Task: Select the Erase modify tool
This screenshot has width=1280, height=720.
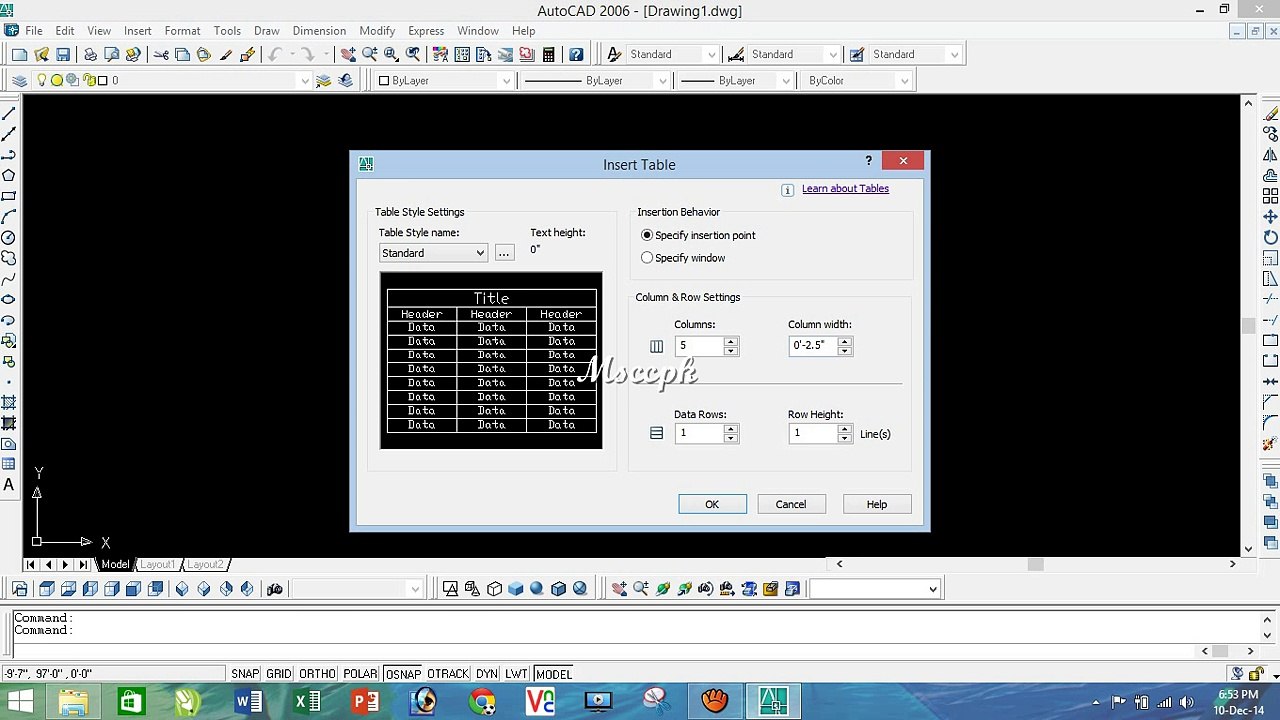Action: (1270, 113)
